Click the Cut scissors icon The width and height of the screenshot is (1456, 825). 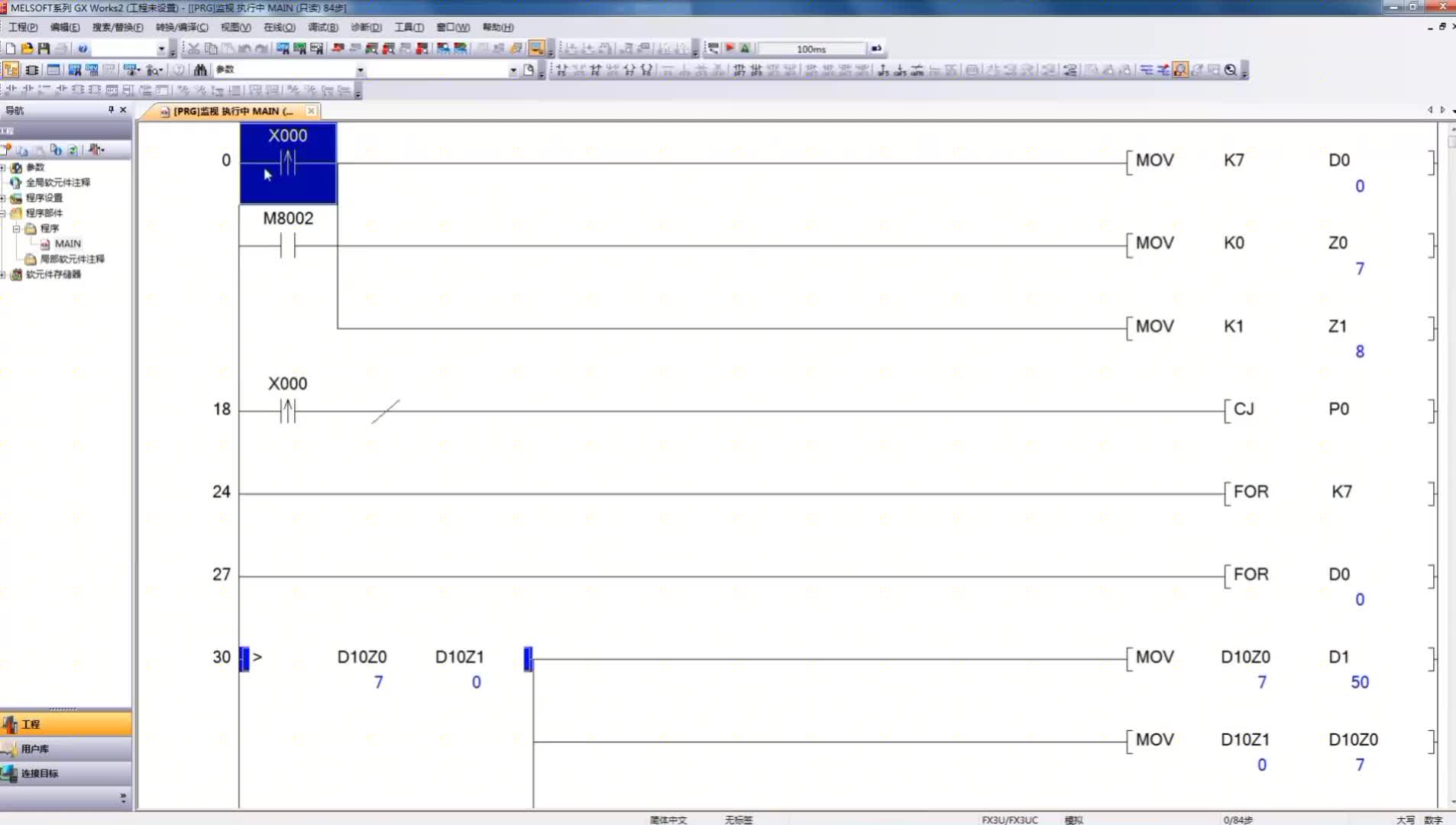click(x=193, y=48)
